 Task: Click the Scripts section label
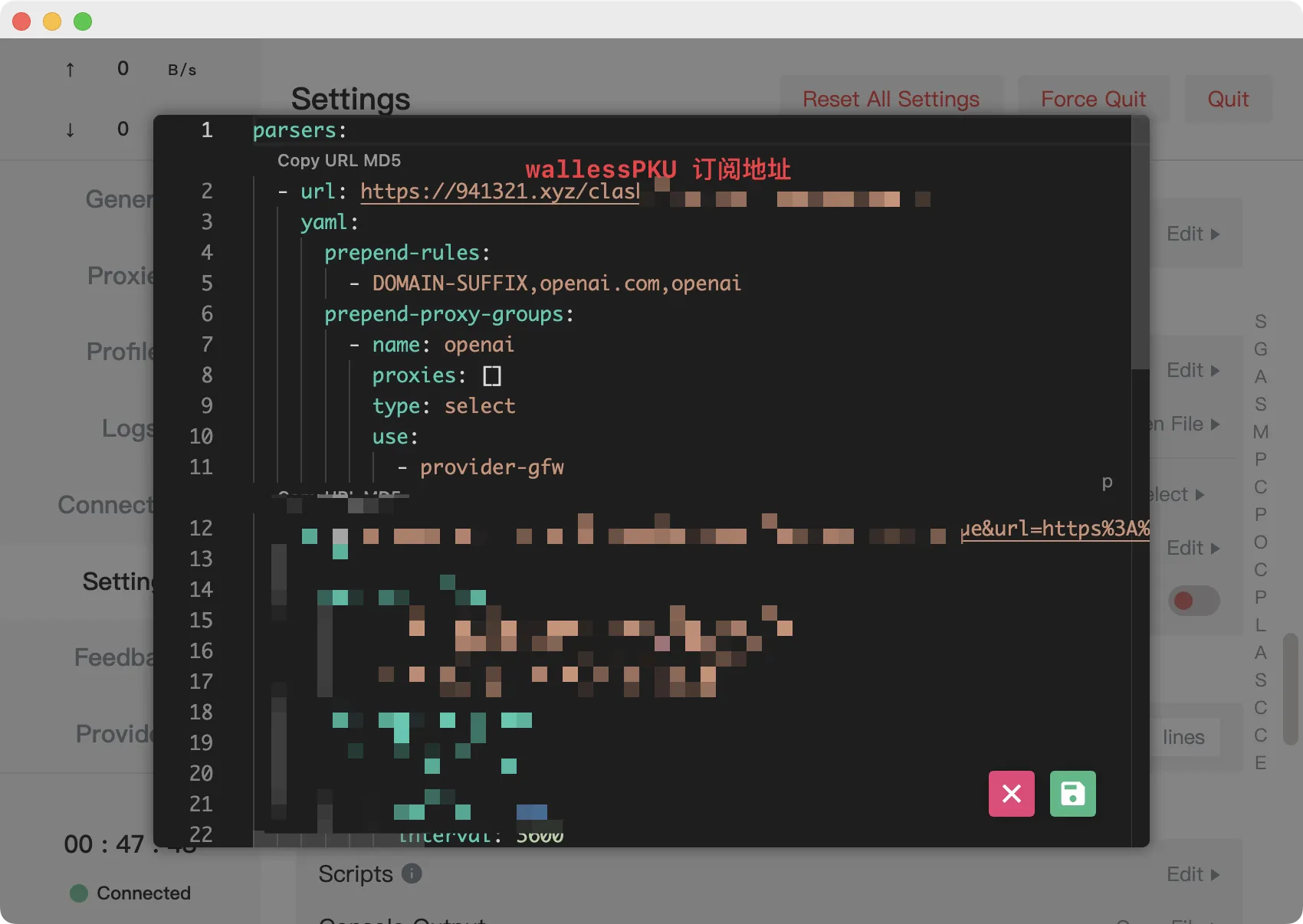tap(356, 874)
